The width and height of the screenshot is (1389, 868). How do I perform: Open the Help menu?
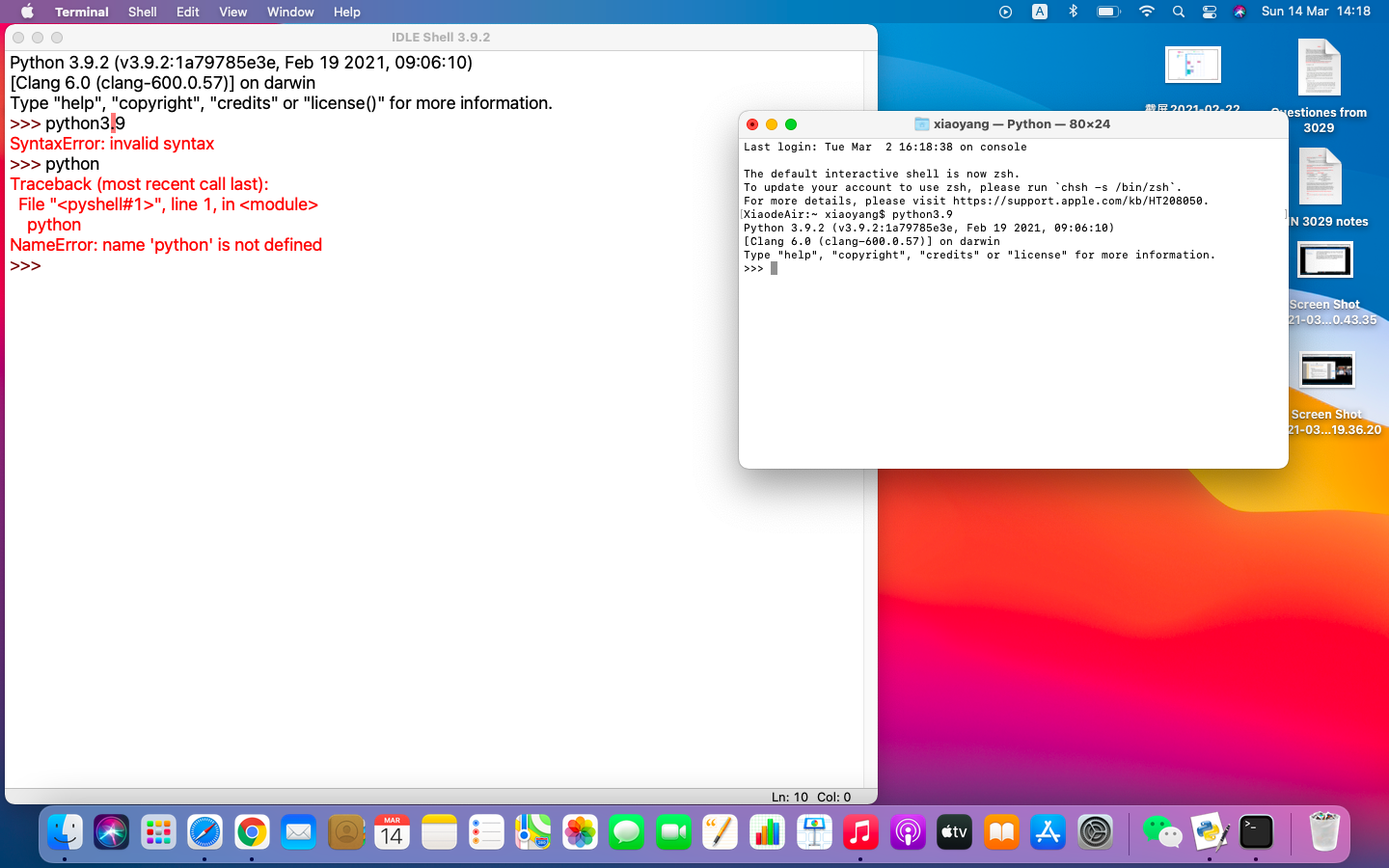coord(346,12)
